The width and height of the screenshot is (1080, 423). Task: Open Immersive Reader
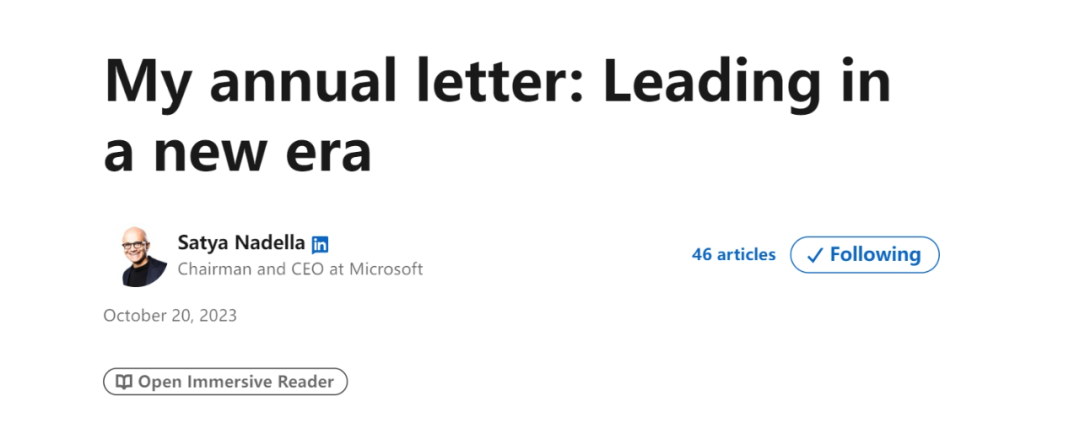pyautogui.click(x=225, y=382)
